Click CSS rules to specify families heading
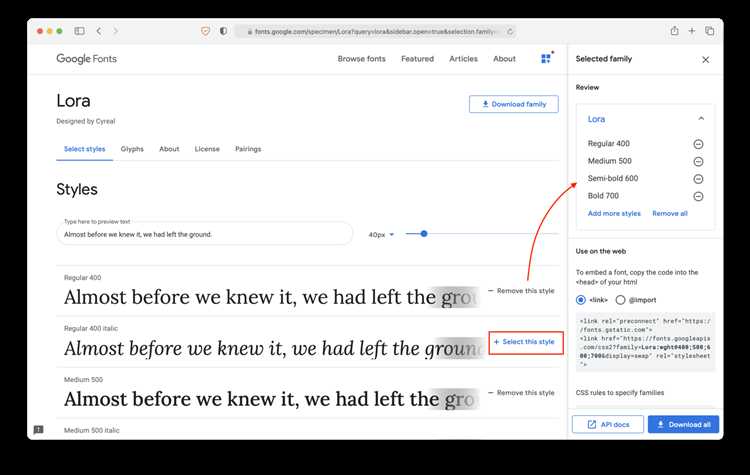This screenshot has height=475, width=750. [x=619, y=393]
